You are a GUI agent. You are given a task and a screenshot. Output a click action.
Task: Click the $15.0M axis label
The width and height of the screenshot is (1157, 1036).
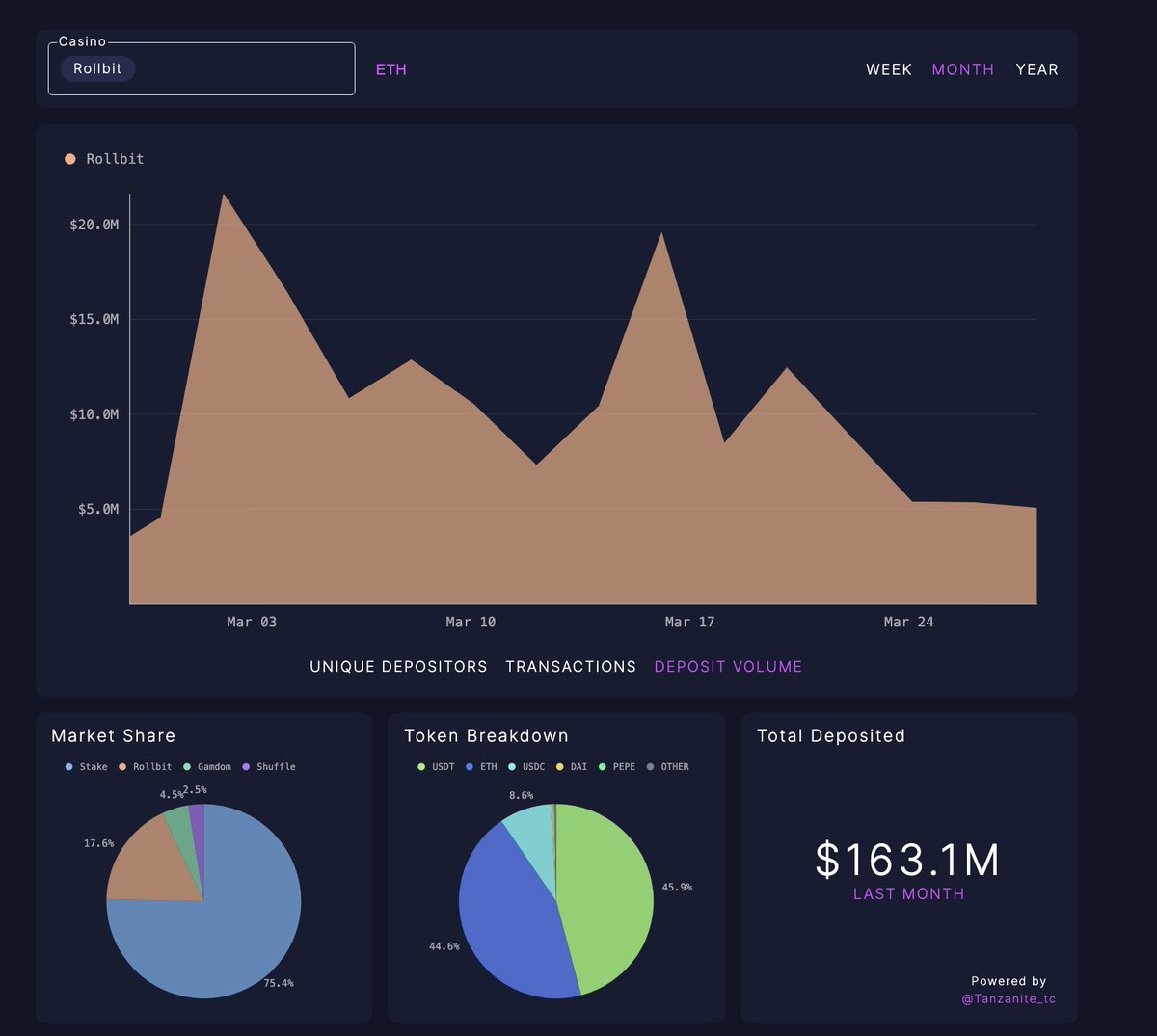(94, 319)
